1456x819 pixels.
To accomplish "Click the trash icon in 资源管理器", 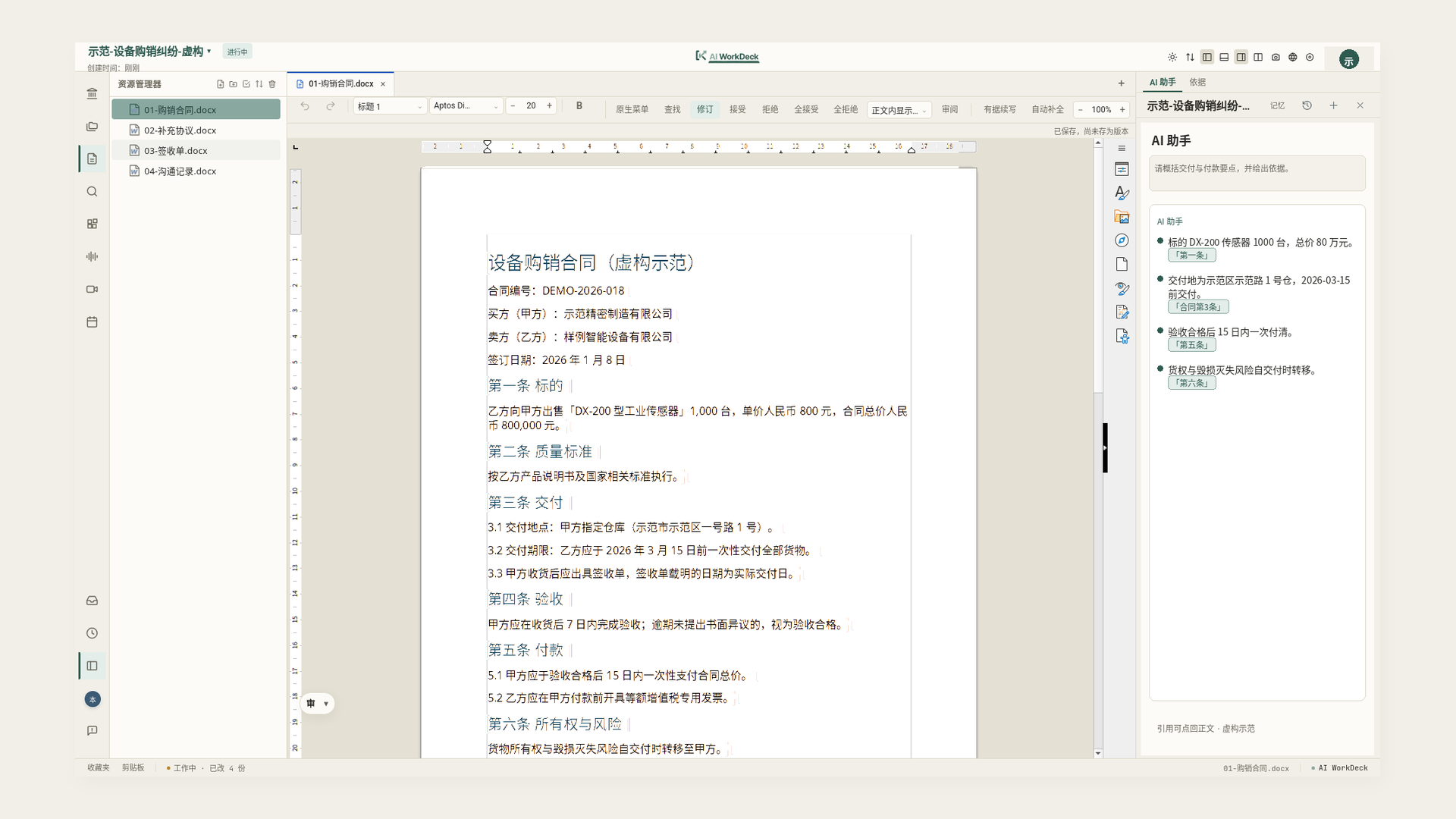I will point(272,84).
